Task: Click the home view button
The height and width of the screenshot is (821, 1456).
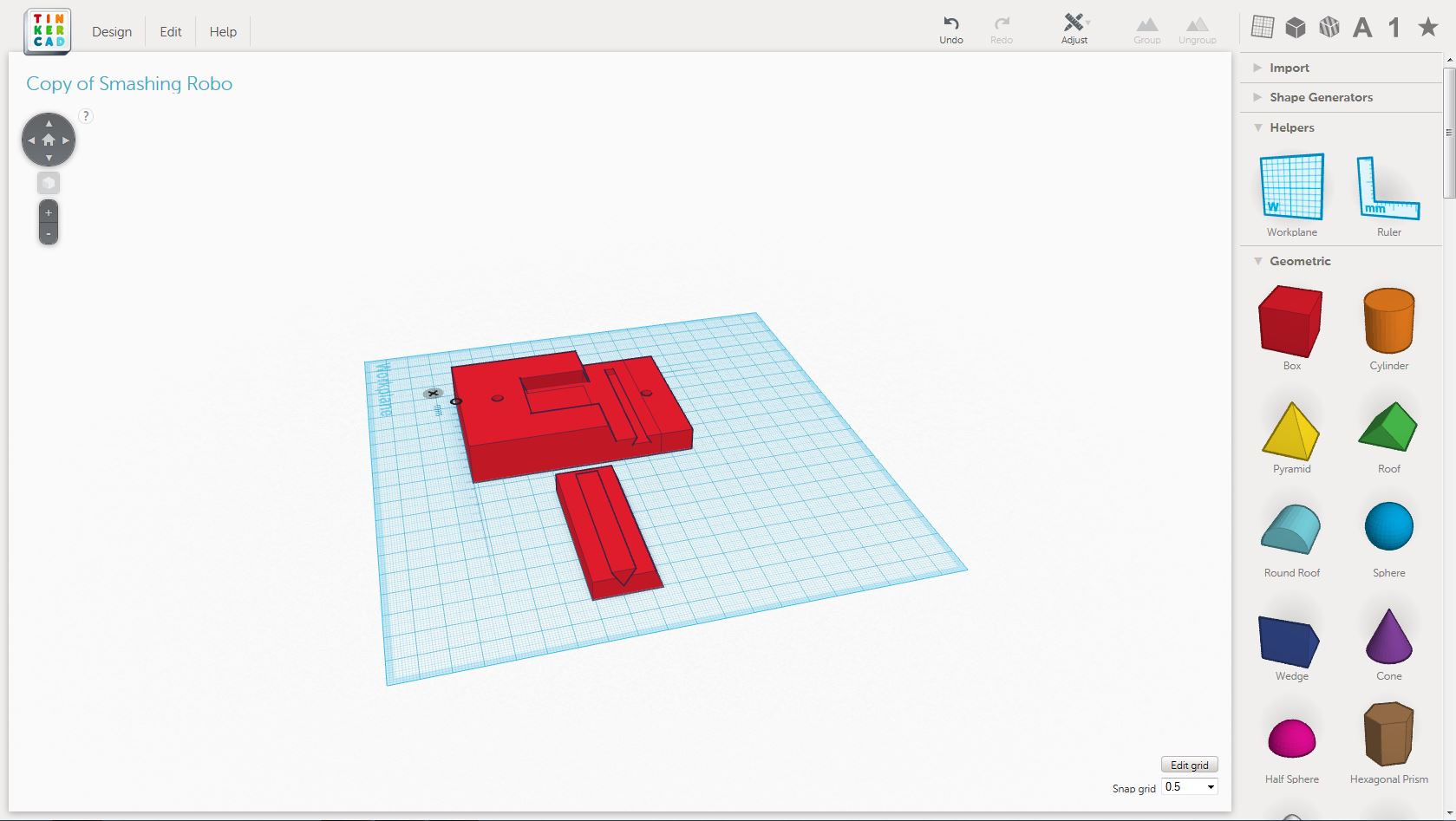Action: click(x=49, y=140)
